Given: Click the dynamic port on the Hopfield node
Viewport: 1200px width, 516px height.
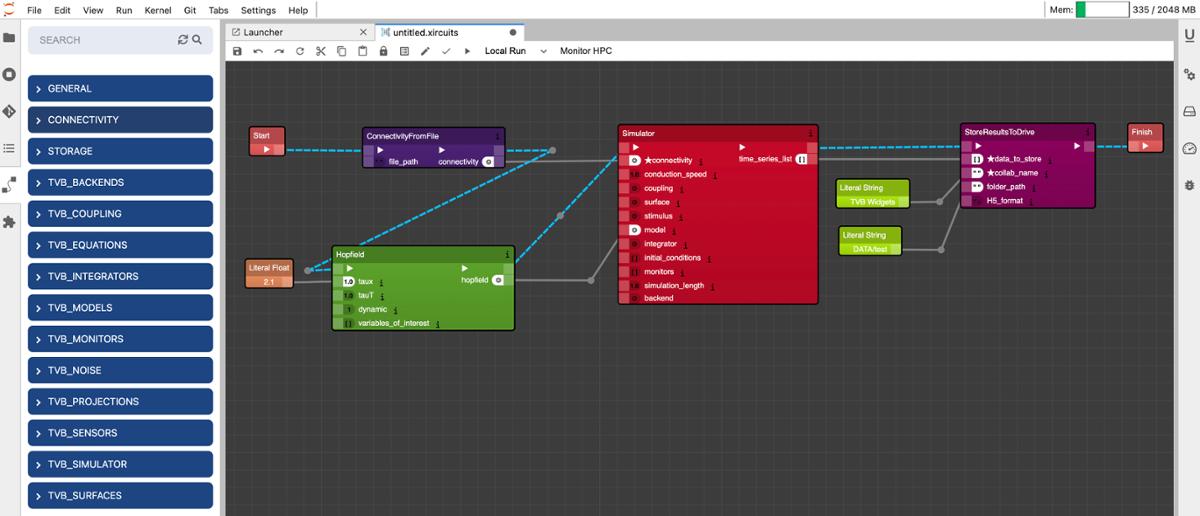Looking at the screenshot, I should pos(349,310).
